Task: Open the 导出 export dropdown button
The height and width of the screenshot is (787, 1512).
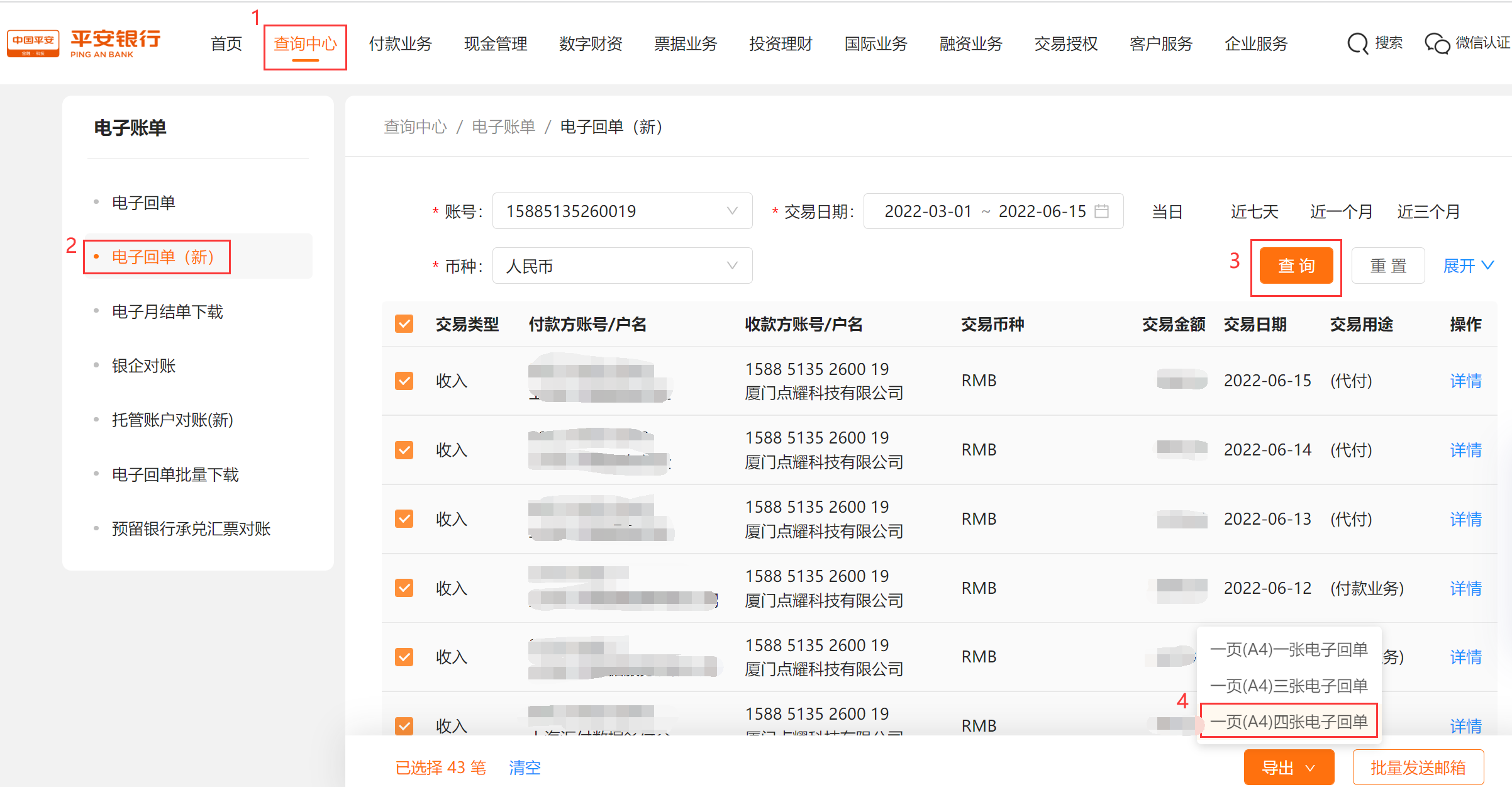Action: click(1288, 767)
